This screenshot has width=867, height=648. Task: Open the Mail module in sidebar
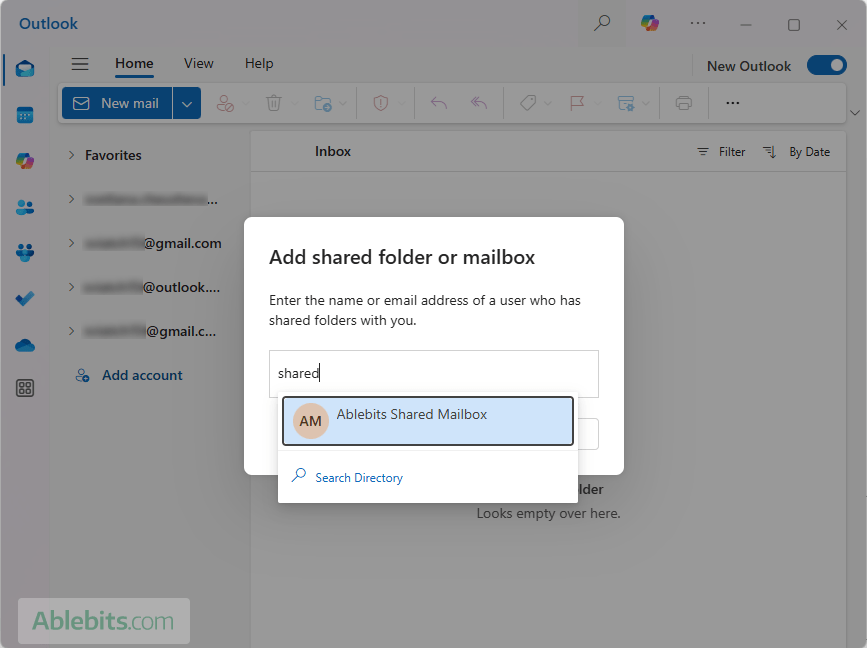coord(25,69)
